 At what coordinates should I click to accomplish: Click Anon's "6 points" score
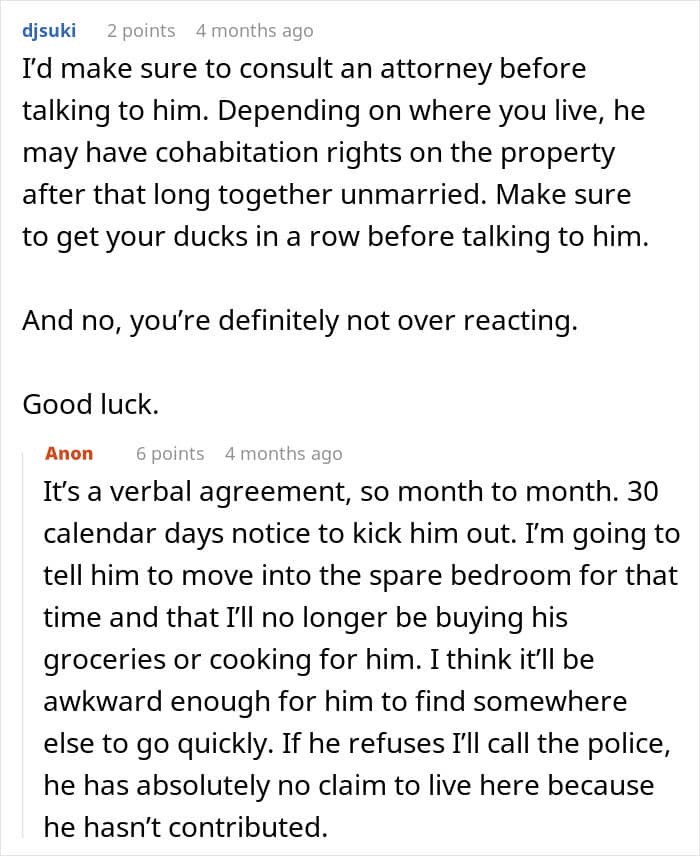click(170, 454)
